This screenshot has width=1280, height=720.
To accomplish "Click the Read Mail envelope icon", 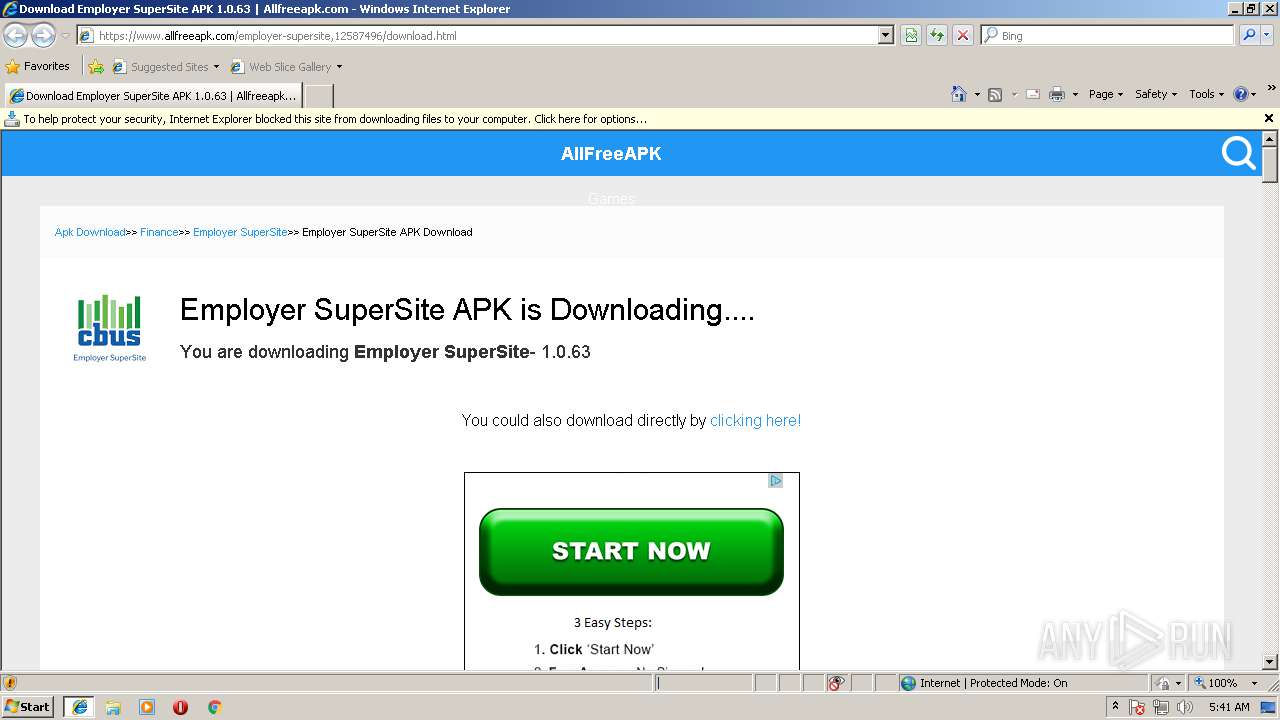I will tap(1032, 94).
